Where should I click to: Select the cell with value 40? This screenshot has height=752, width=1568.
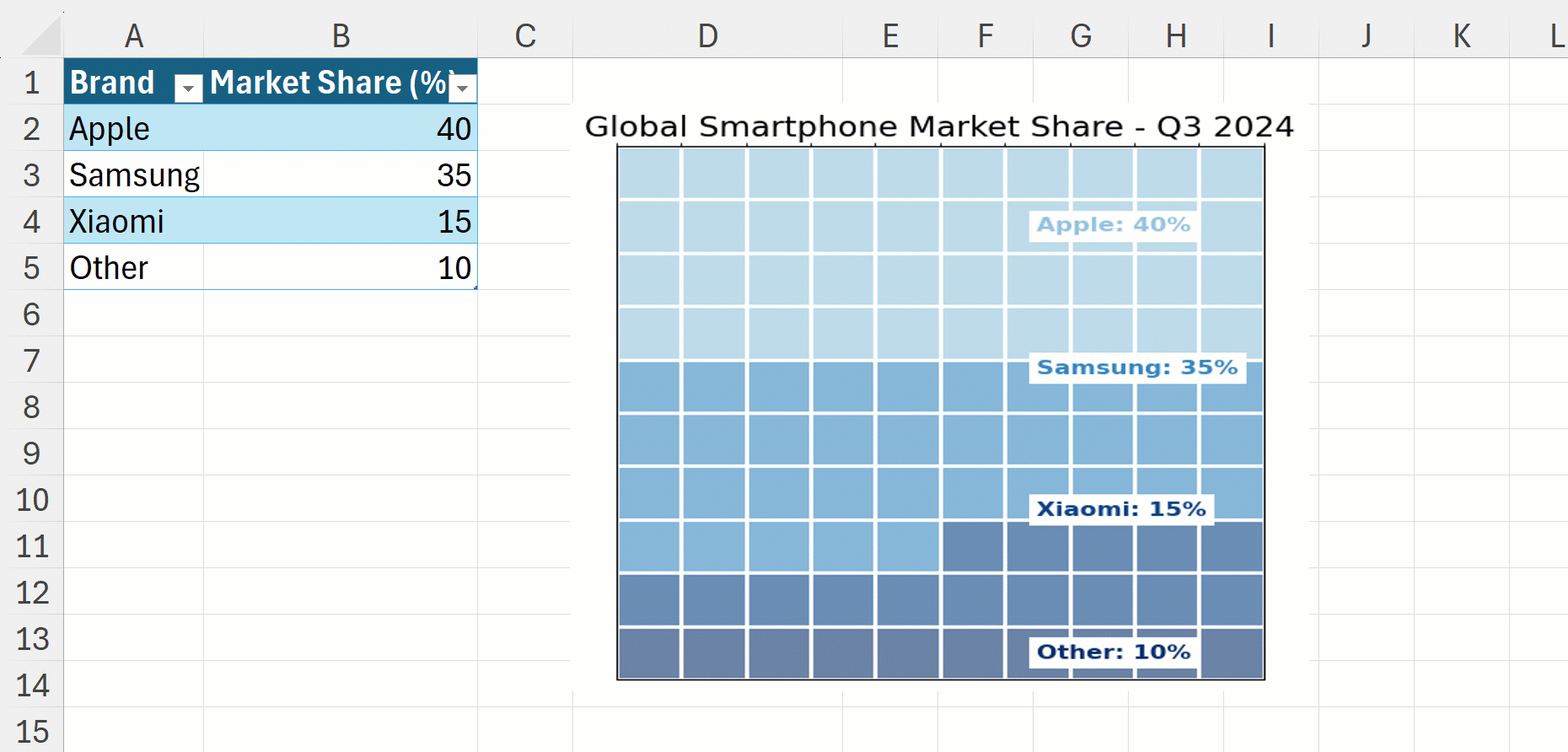coord(341,129)
